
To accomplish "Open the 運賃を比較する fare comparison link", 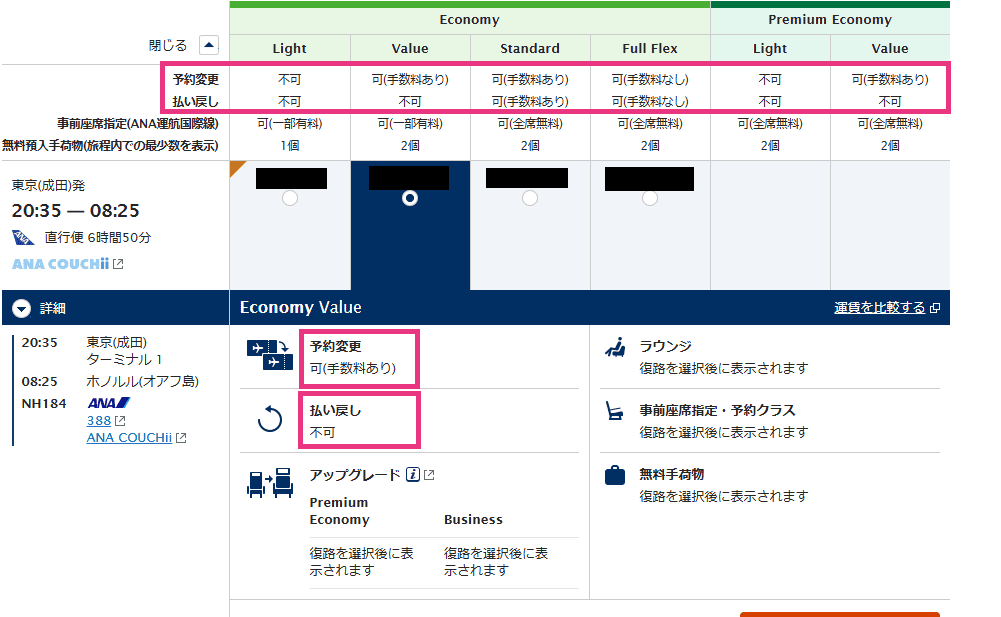I will 879,308.
